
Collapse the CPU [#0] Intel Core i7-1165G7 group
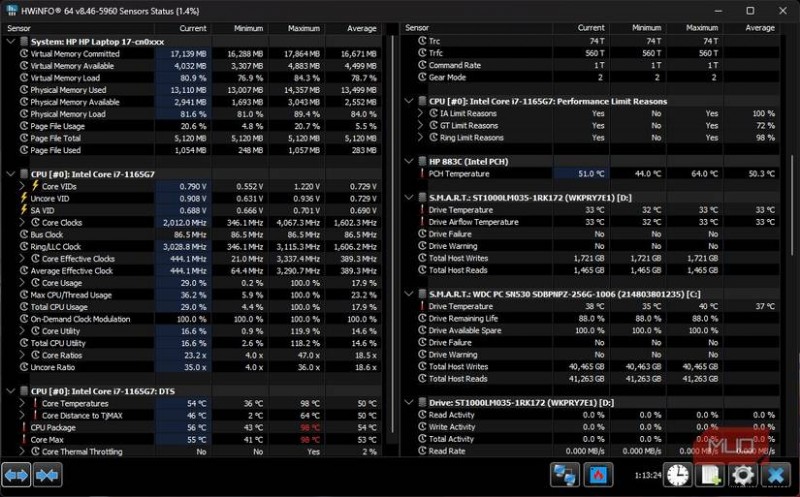click(10, 174)
